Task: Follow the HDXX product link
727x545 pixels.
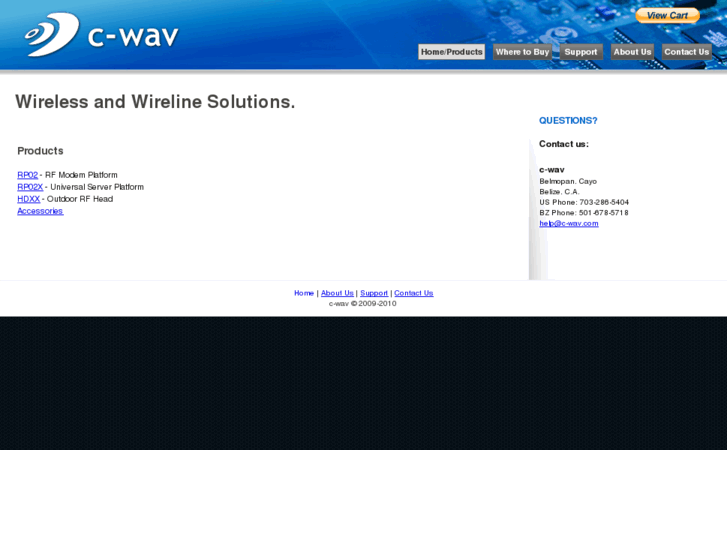Action: 29,199
